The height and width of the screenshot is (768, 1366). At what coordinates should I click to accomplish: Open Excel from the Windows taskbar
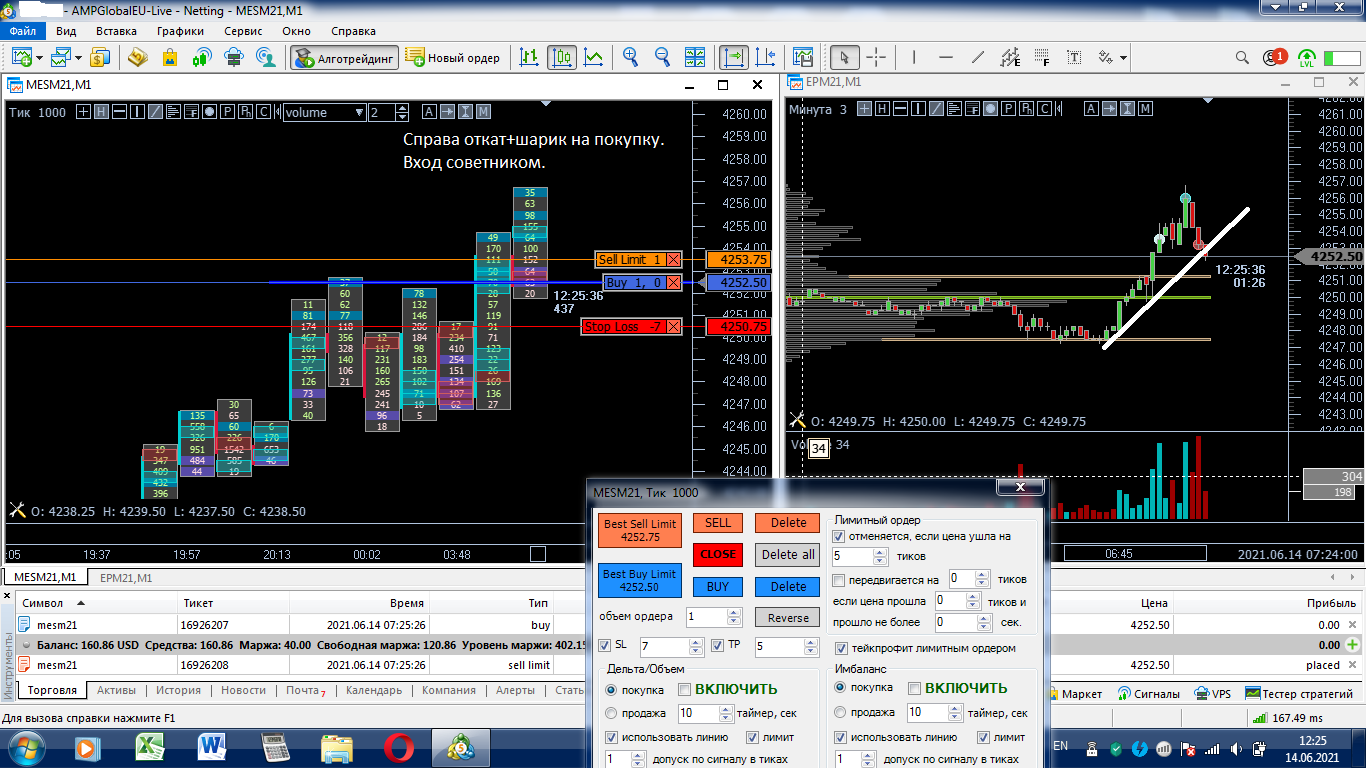click(x=150, y=747)
